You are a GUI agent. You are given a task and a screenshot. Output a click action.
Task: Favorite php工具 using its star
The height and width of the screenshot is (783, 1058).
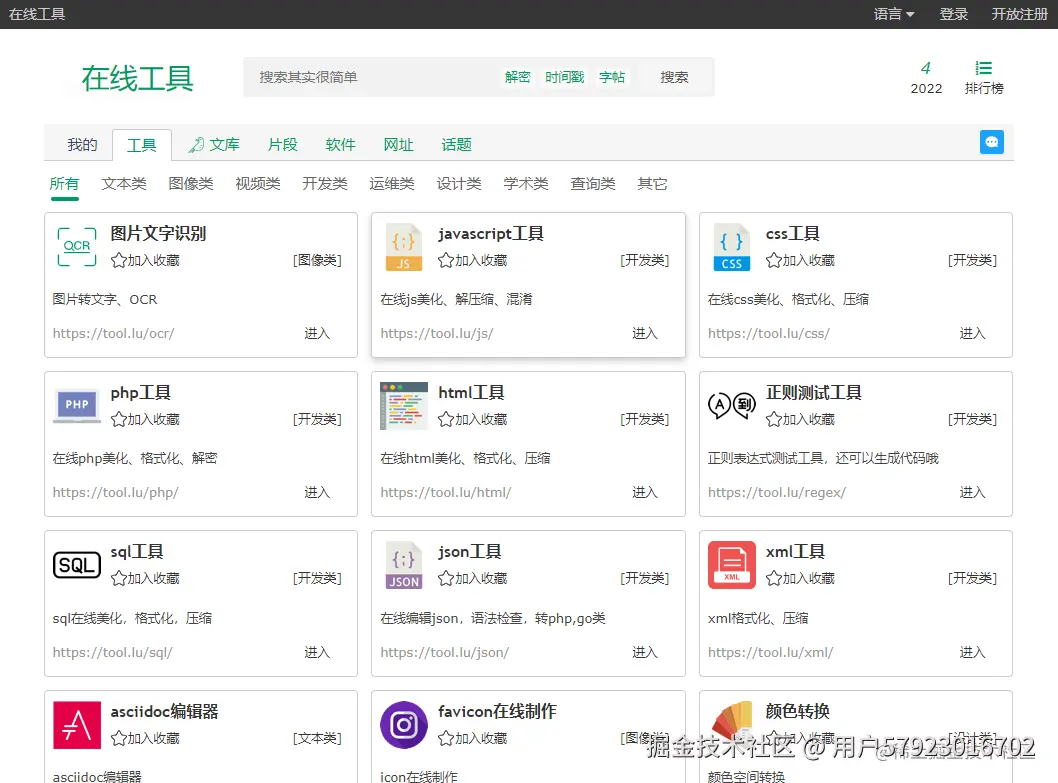[119, 419]
